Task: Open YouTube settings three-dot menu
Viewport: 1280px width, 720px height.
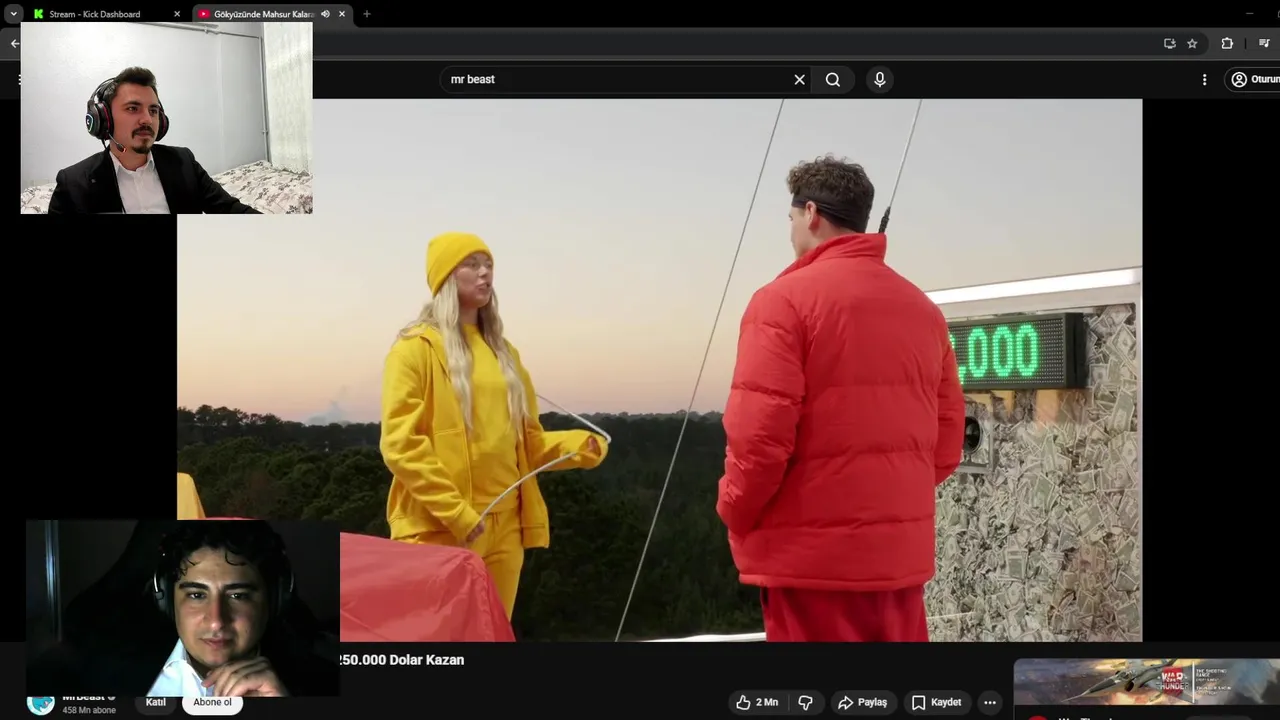Action: 1204,79
